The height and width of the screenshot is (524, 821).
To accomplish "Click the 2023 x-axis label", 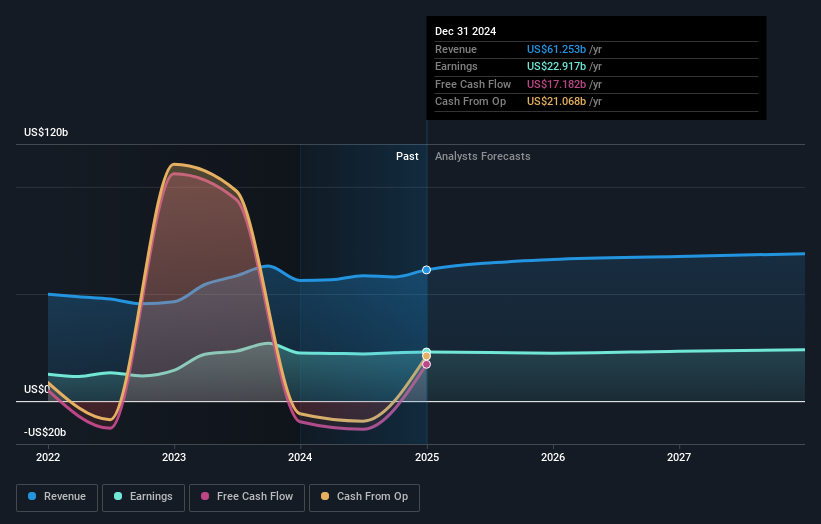I will coord(174,458).
